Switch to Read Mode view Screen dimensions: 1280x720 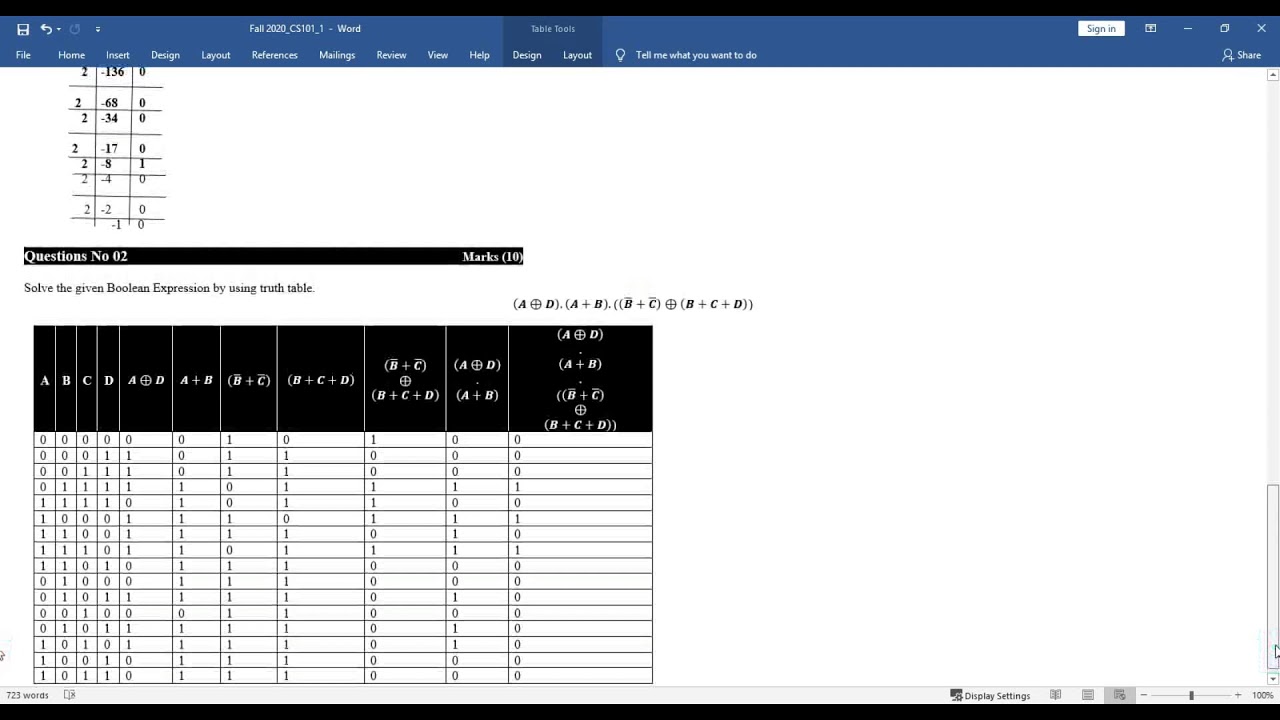(1056, 695)
